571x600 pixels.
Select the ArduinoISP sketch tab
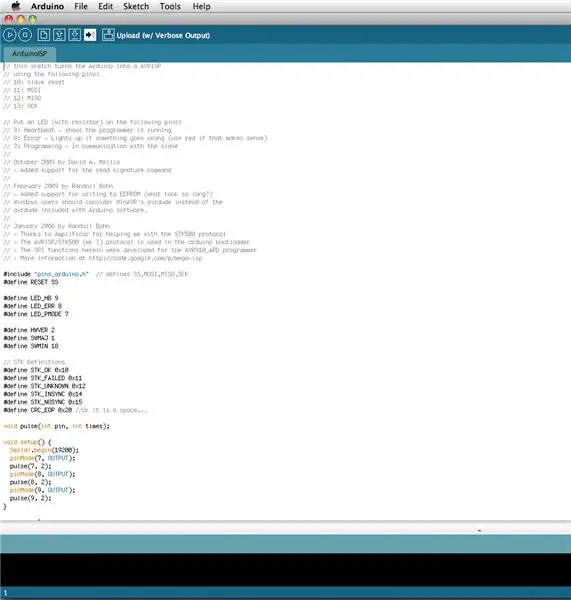click(x=29, y=54)
